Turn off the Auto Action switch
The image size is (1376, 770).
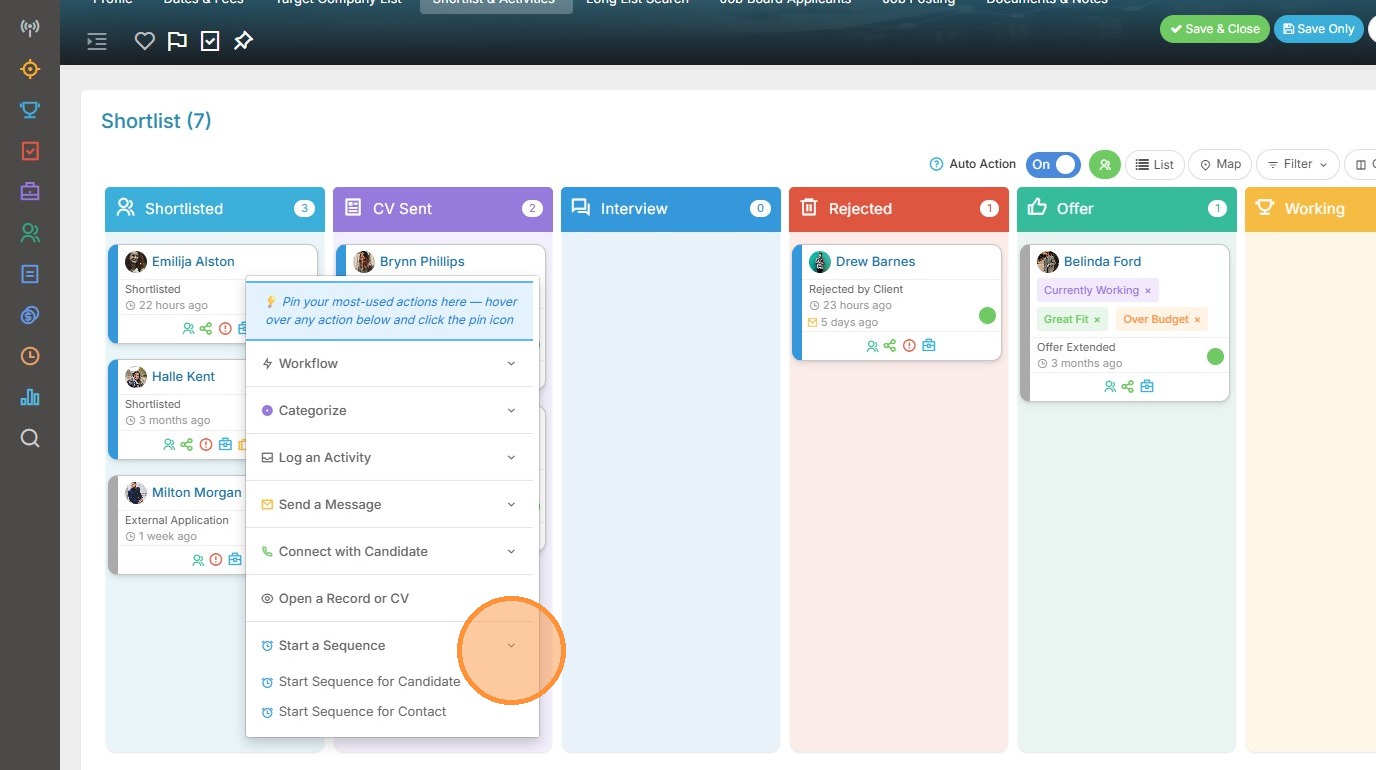1053,165
